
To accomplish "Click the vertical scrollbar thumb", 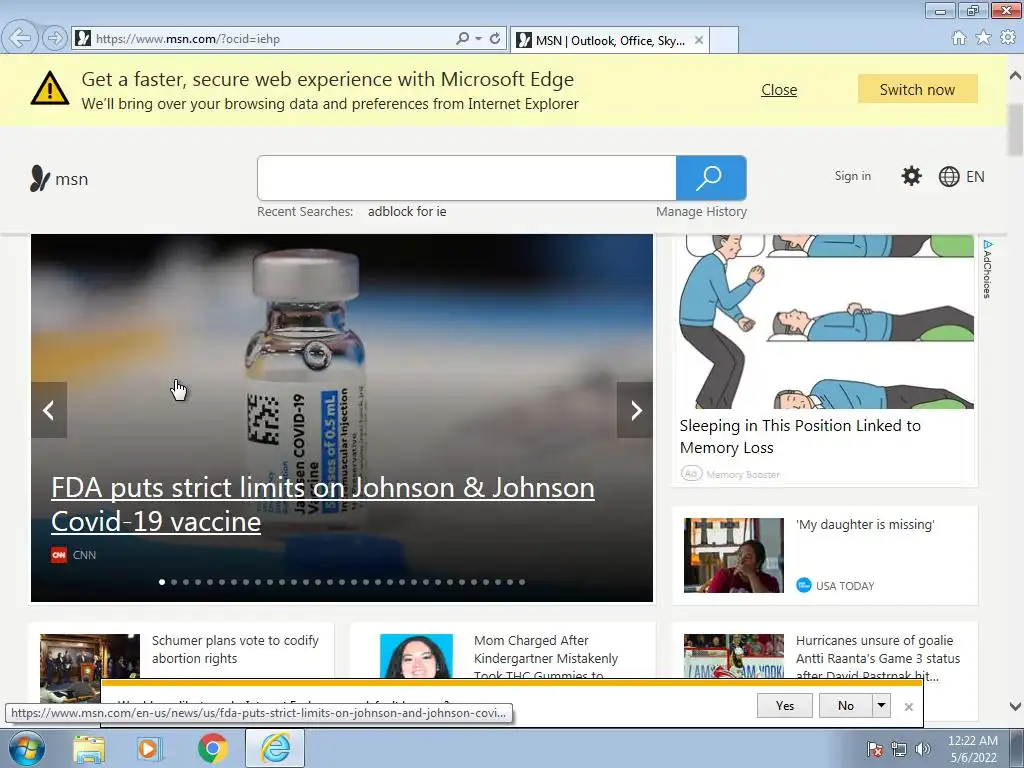I will tap(1016, 129).
